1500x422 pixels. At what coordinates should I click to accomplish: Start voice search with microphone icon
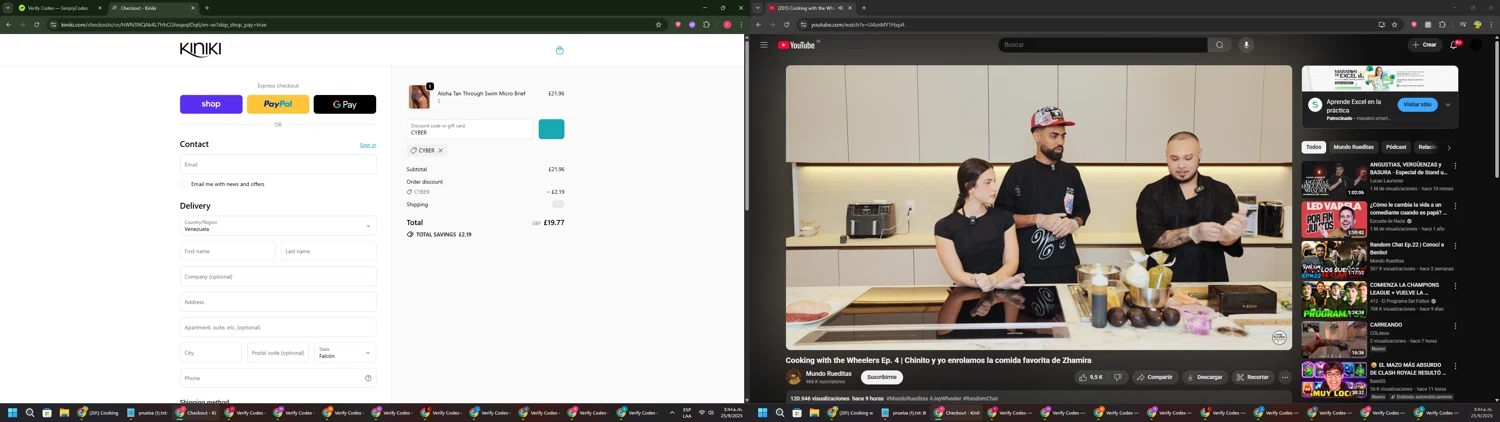[1246, 45]
